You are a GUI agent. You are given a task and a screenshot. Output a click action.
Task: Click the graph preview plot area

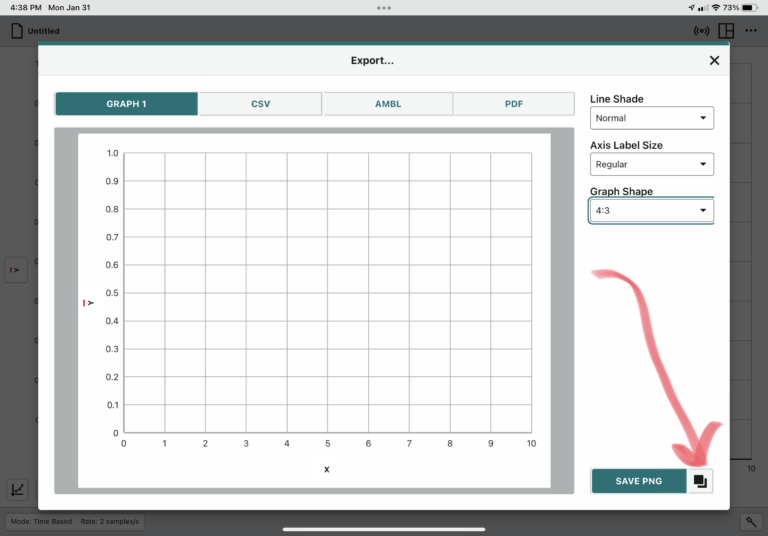328,292
